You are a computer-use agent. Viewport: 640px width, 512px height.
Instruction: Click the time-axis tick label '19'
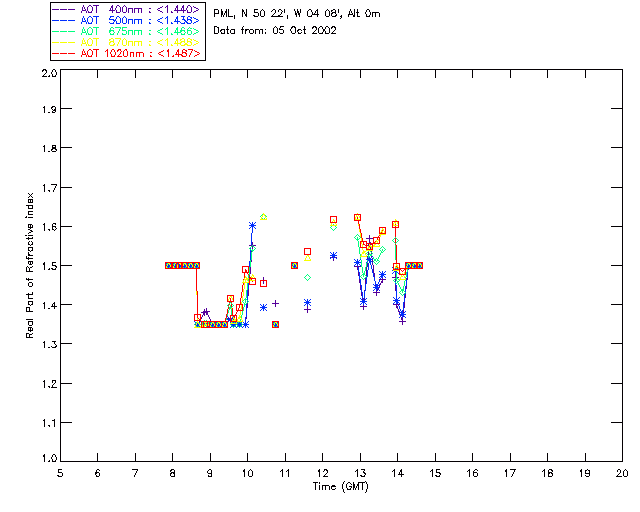click(x=585, y=473)
